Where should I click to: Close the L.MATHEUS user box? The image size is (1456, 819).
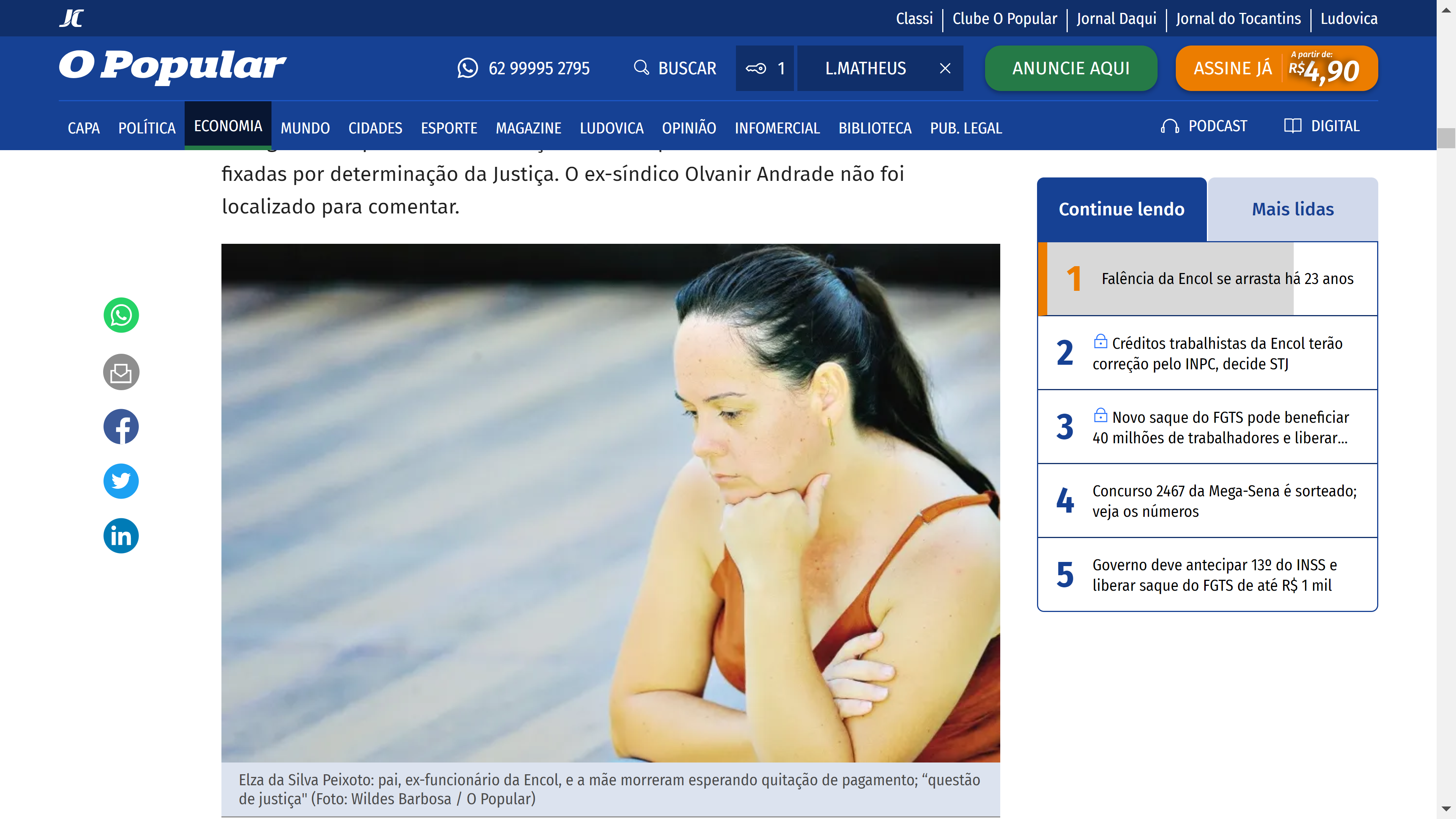[945, 68]
